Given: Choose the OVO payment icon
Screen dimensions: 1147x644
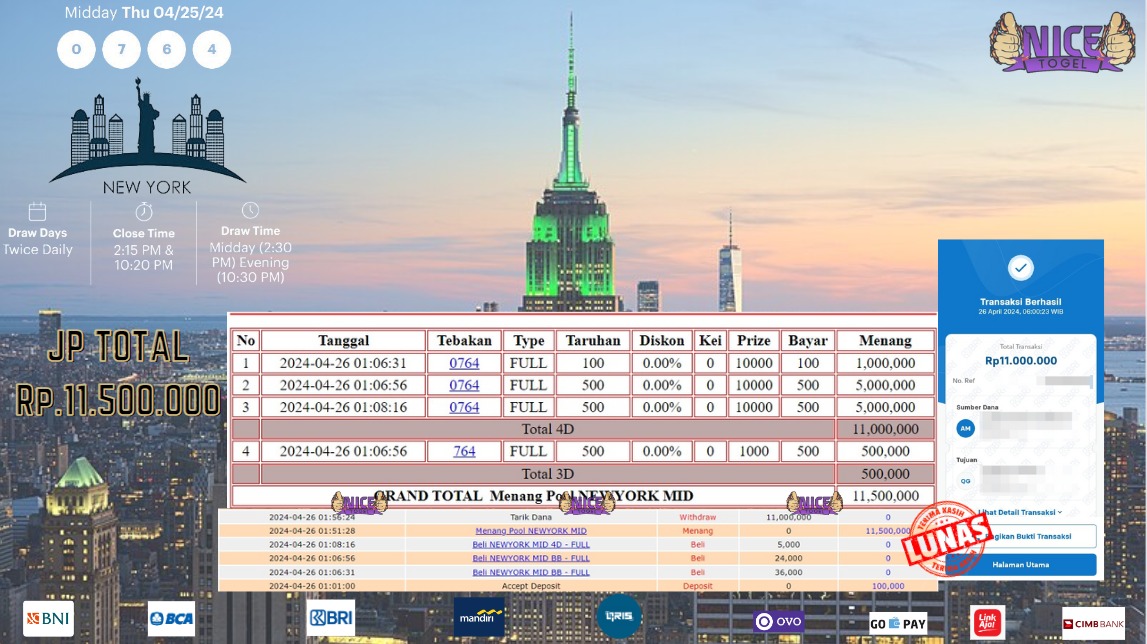Looking at the screenshot, I should [x=778, y=621].
